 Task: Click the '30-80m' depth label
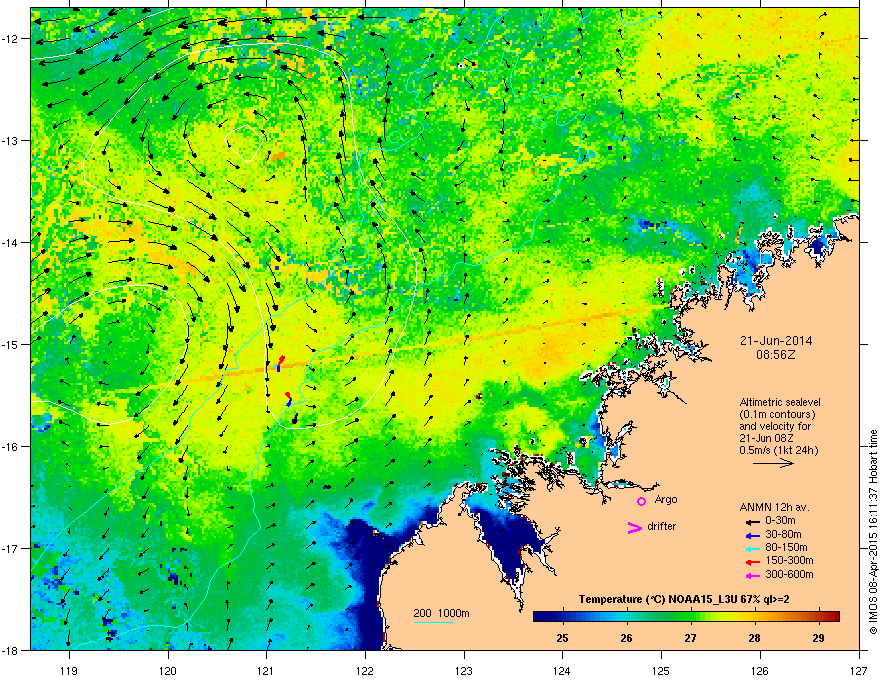click(783, 534)
